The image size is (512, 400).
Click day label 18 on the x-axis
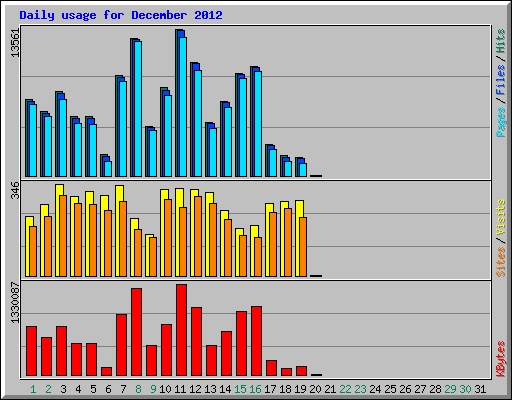click(x=285, y=389)
